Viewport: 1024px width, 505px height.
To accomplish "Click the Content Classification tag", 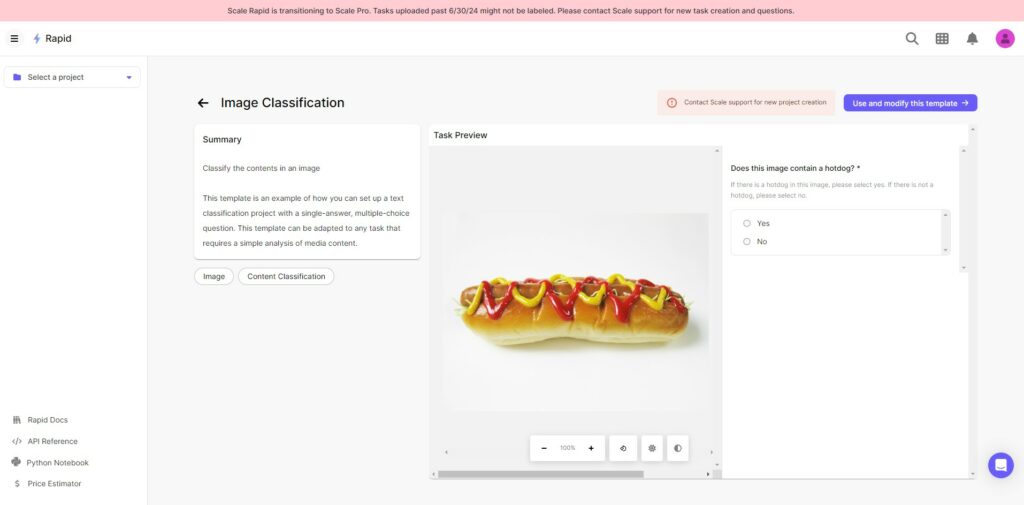I will point(286,276).
